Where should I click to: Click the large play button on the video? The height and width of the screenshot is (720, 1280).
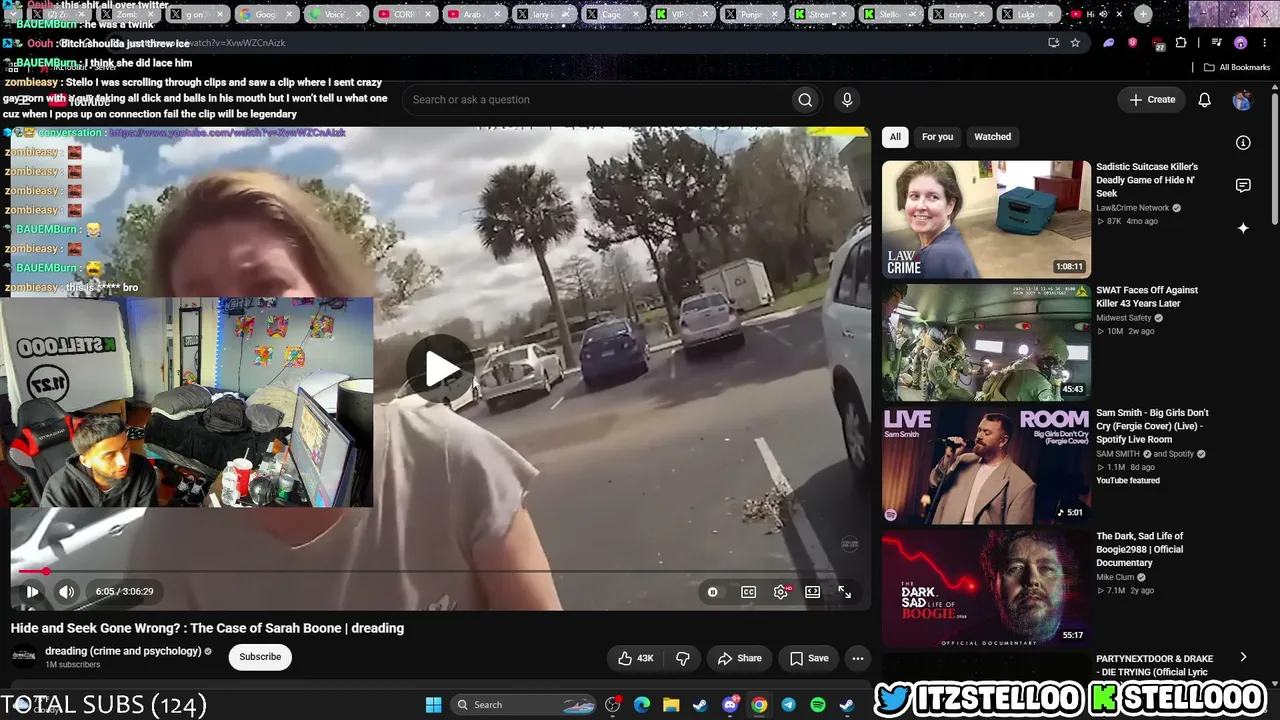440,368
